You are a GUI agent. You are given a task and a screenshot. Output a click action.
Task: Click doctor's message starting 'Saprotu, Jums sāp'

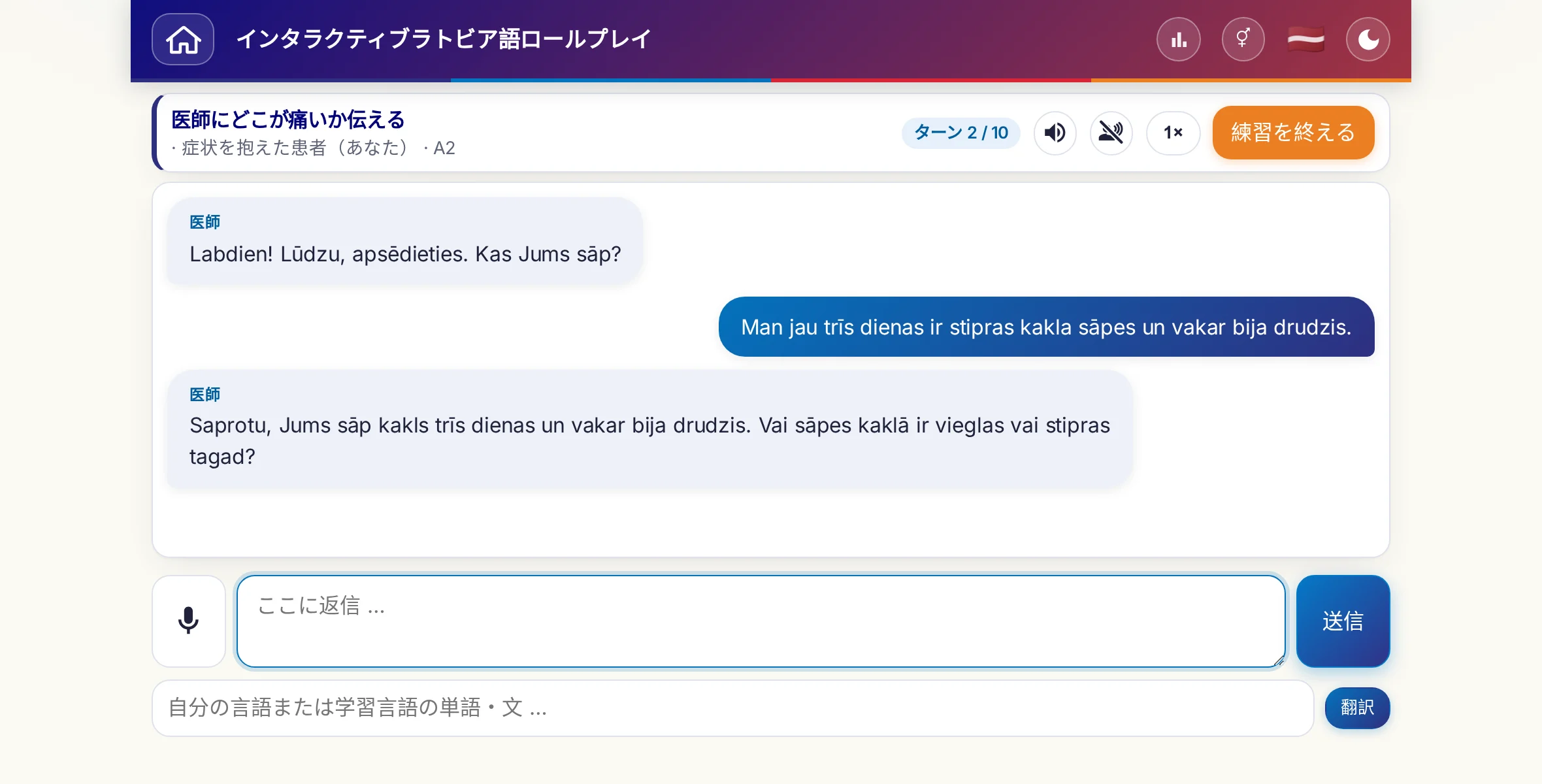coord(649,429)
